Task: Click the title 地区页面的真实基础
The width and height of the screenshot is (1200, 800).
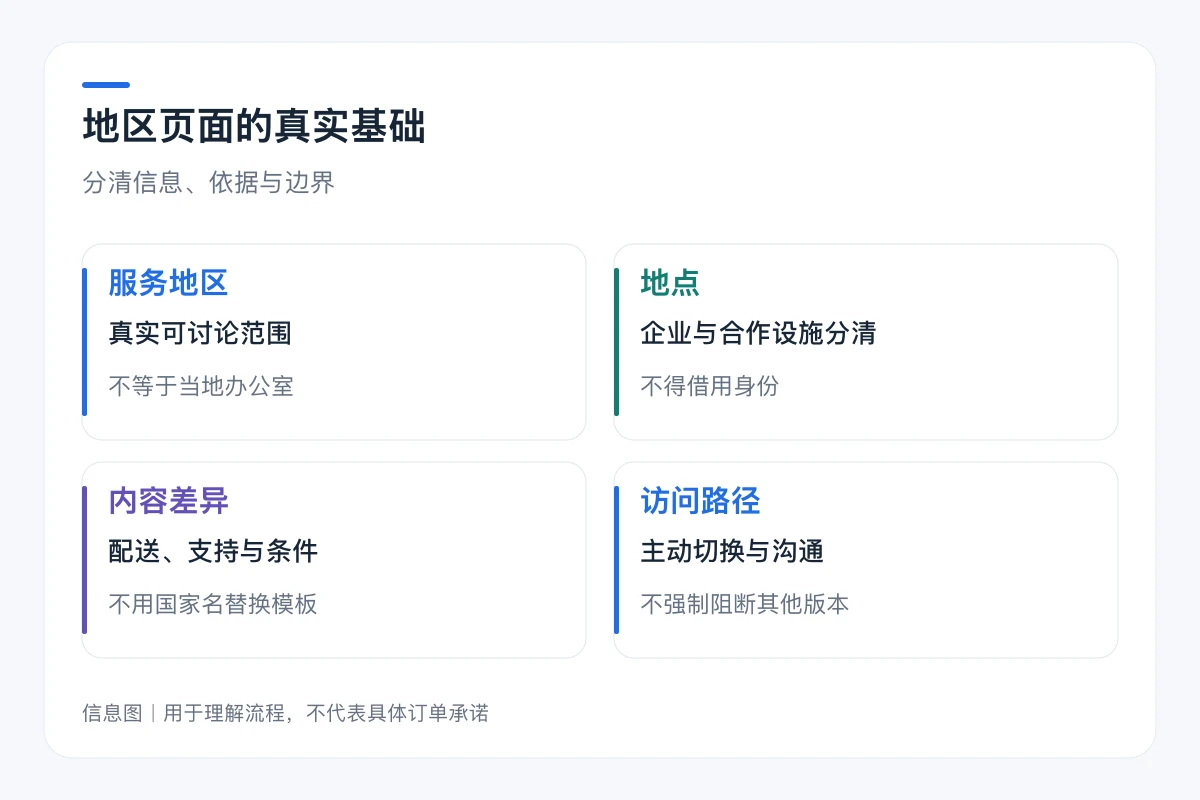Action: tap(254, 128)
